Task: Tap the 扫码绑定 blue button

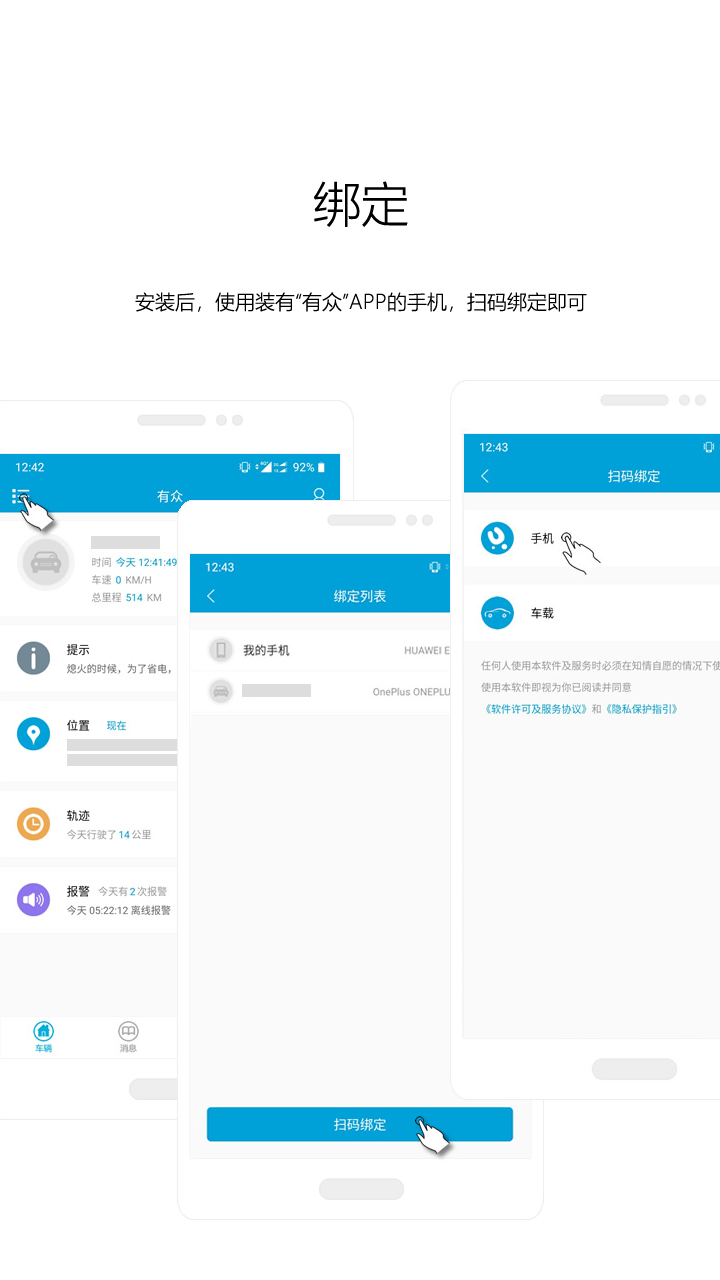Action: 360,1124
